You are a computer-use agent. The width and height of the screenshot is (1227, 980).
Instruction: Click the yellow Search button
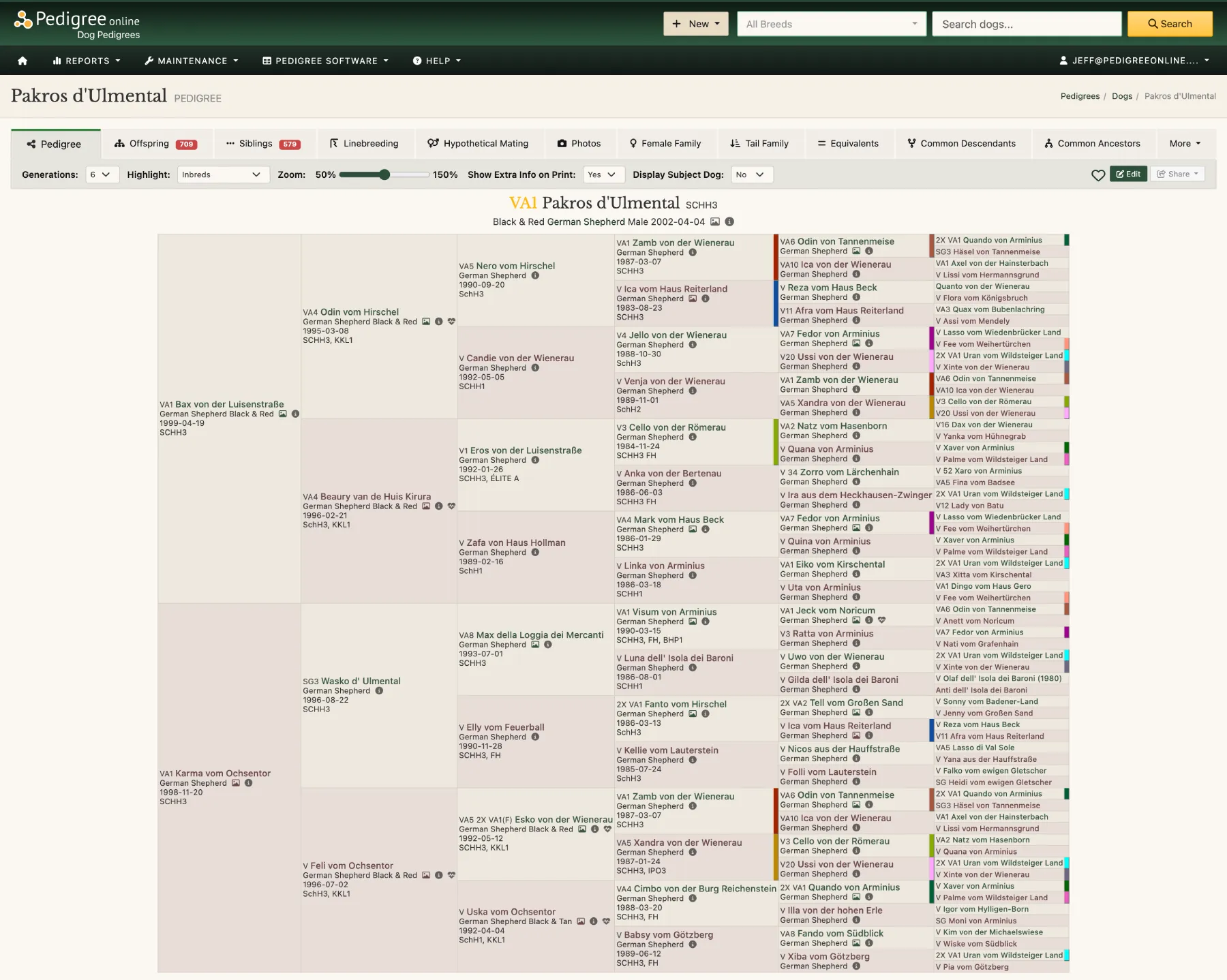point(1170,24)
